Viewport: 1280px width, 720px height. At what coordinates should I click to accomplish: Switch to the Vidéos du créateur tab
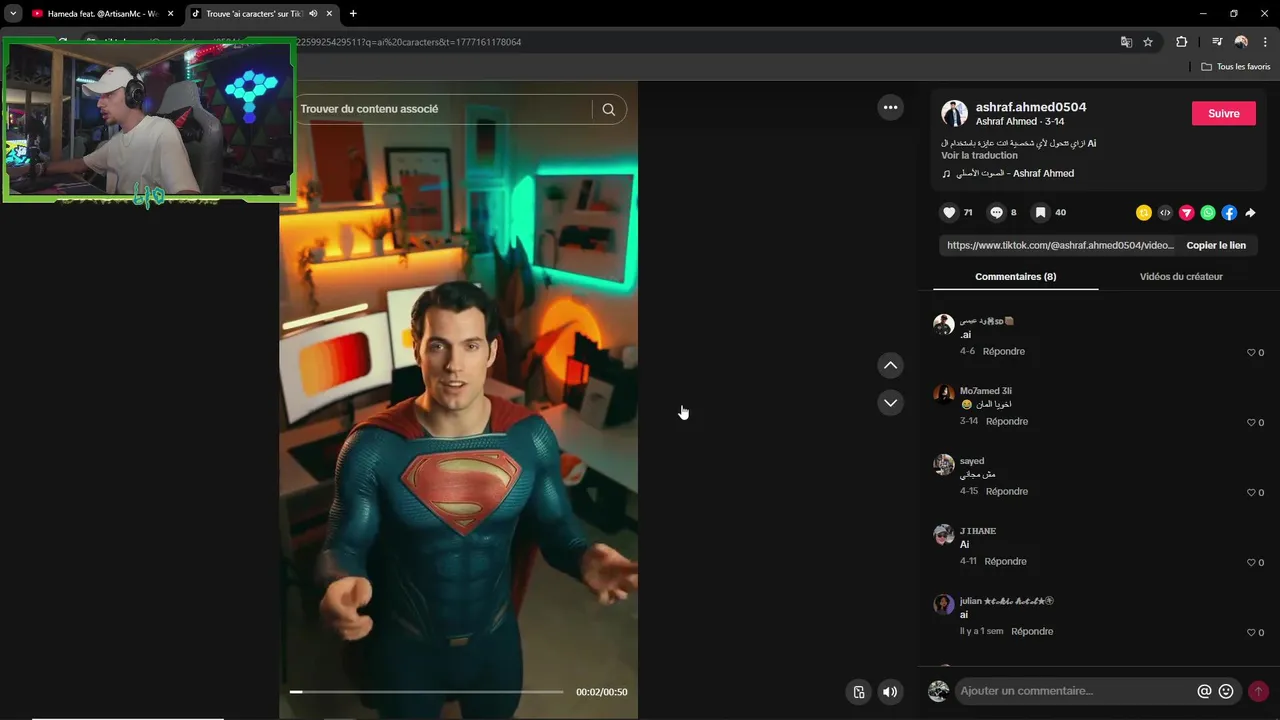pos(1181,276)
